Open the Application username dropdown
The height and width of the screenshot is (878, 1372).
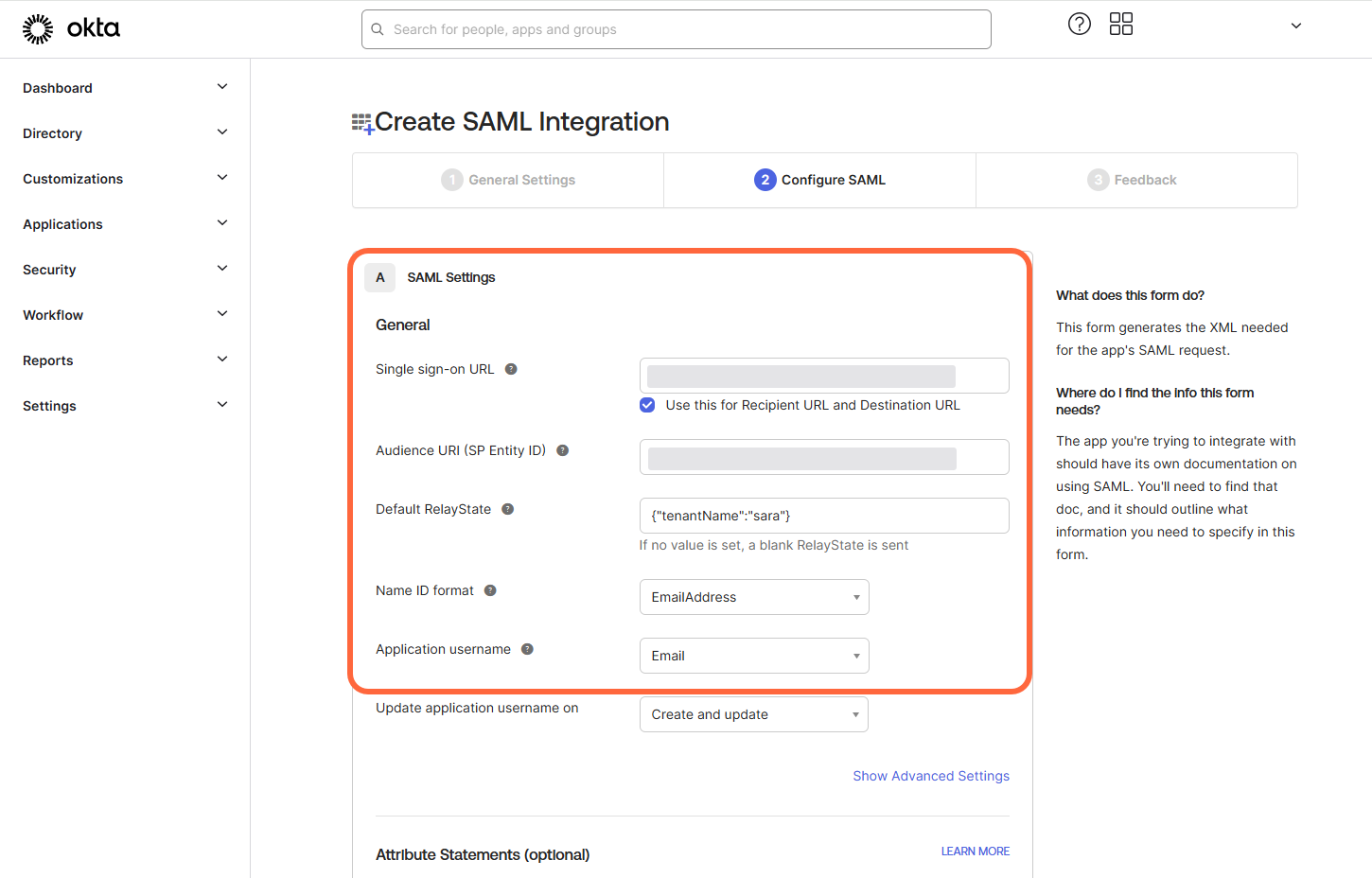coord(753,656)
